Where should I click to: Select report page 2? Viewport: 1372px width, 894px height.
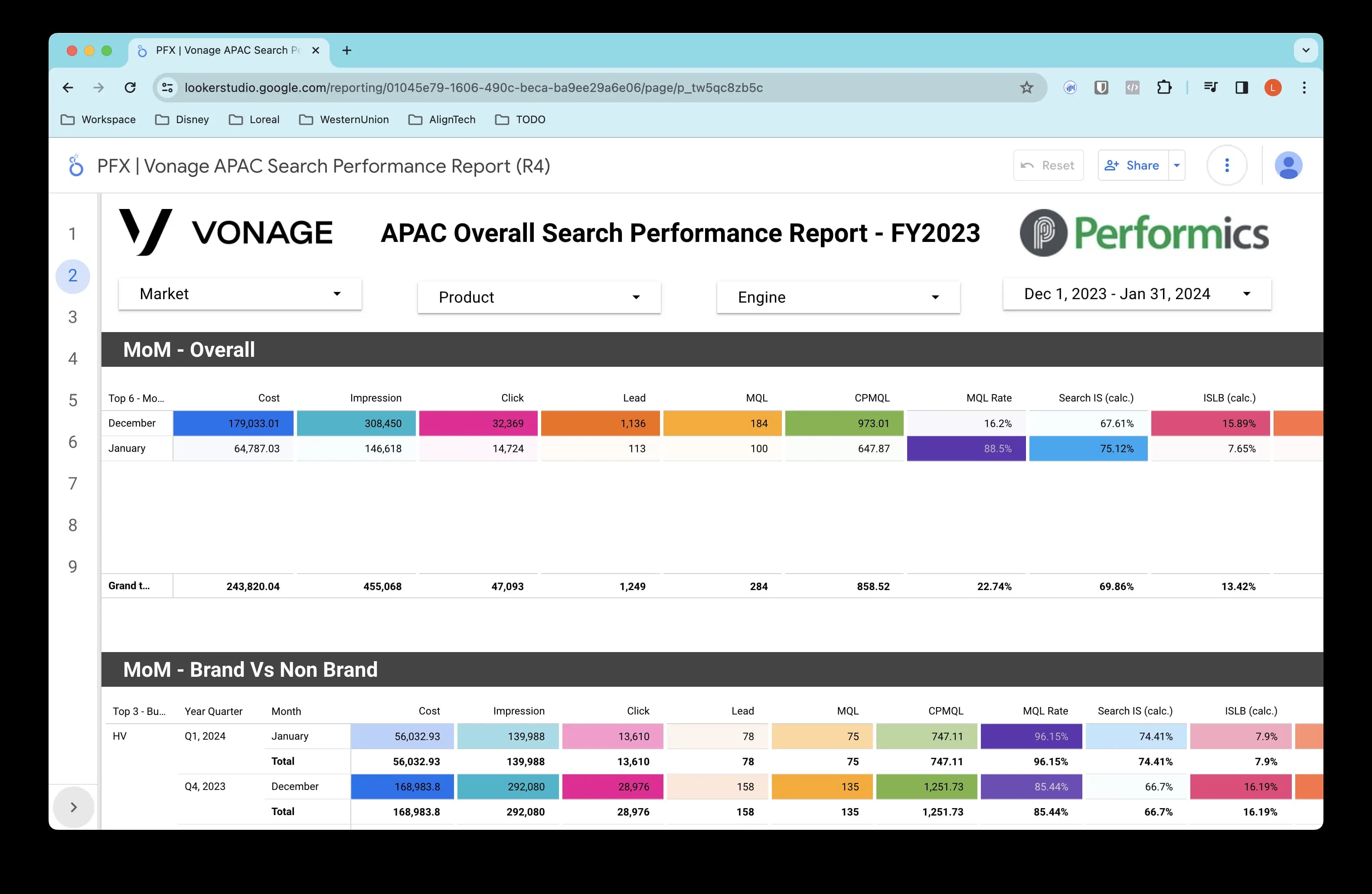pos(73,275)
